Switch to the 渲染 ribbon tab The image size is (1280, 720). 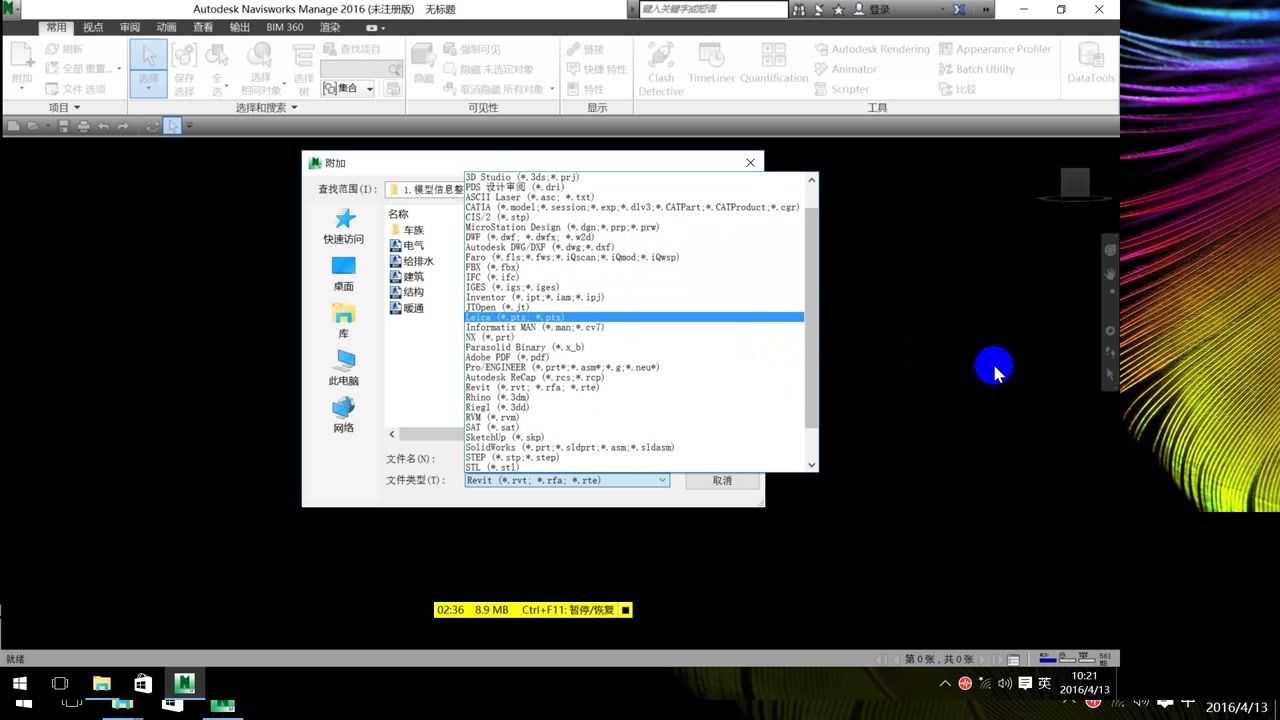click(330, 28)
